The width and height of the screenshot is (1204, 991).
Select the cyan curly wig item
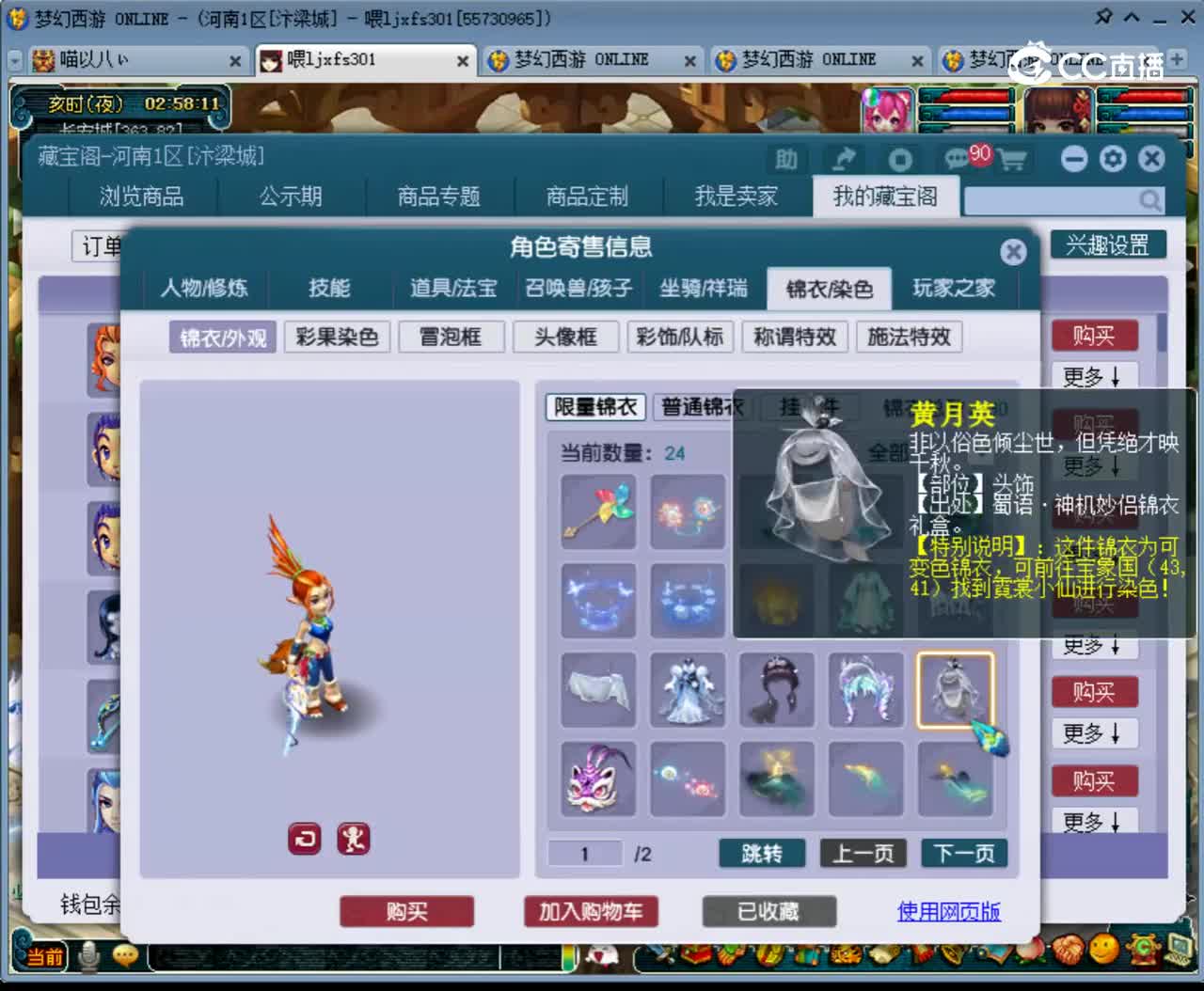(866, 690)
